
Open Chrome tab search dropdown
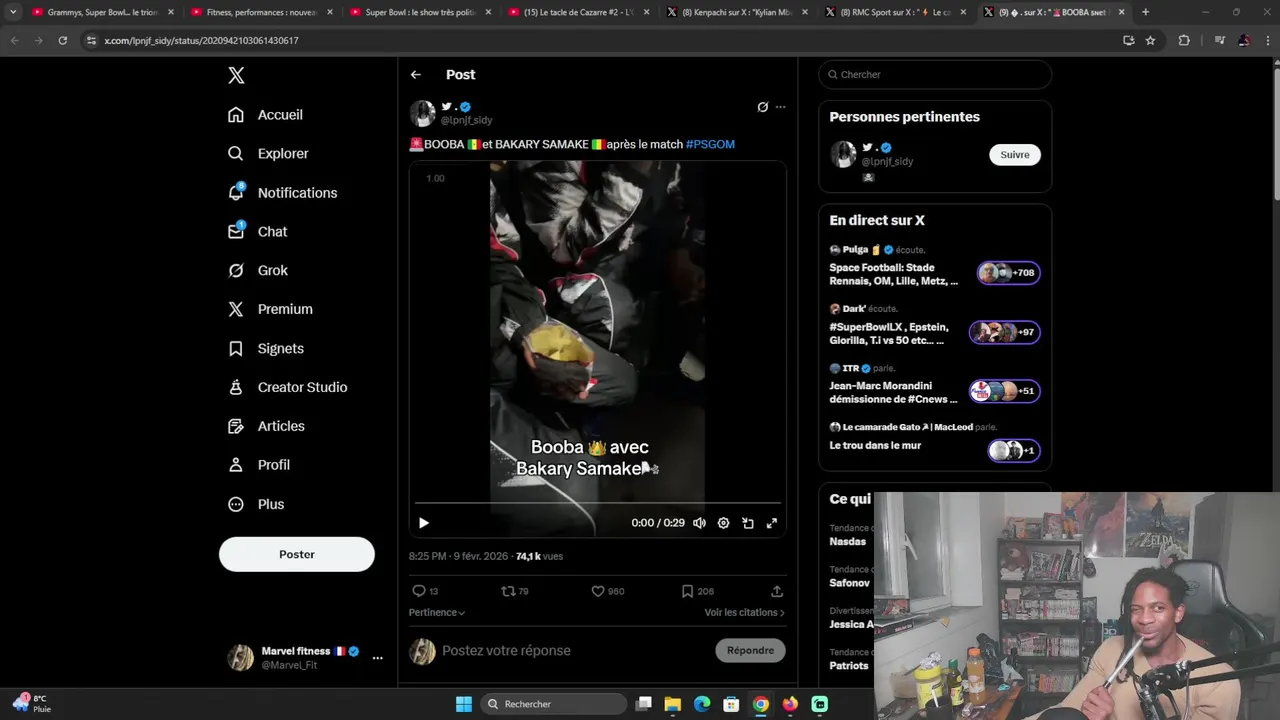click(x=13, y=12)
